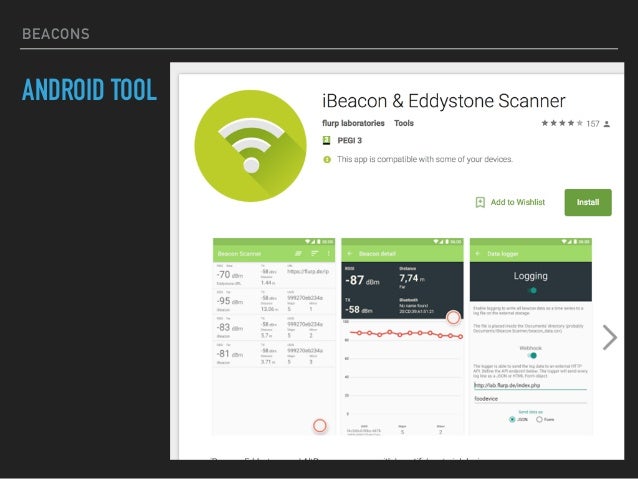Tap the floating button in Beacon detail
This screenshot has height=479, width=638.
coord(453,317)
